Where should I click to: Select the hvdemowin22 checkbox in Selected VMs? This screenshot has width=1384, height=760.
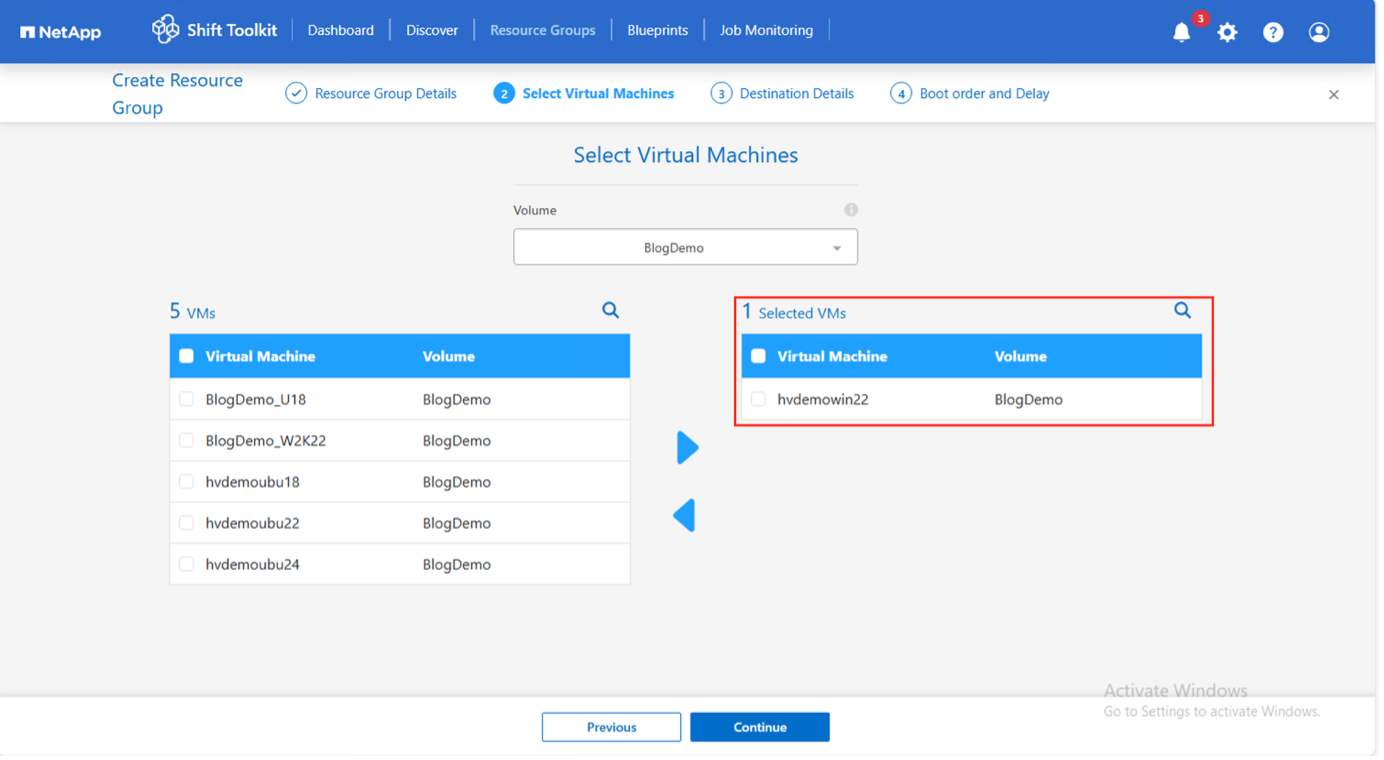click(x=758, y=399)
